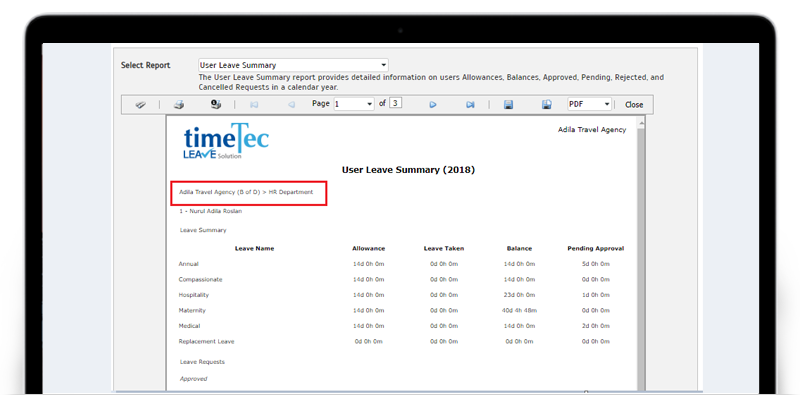The width and height of the screenshot is (800, 395).
Task: Click Maternity balance '40d 4h 48m'
Action: (519, 310)
